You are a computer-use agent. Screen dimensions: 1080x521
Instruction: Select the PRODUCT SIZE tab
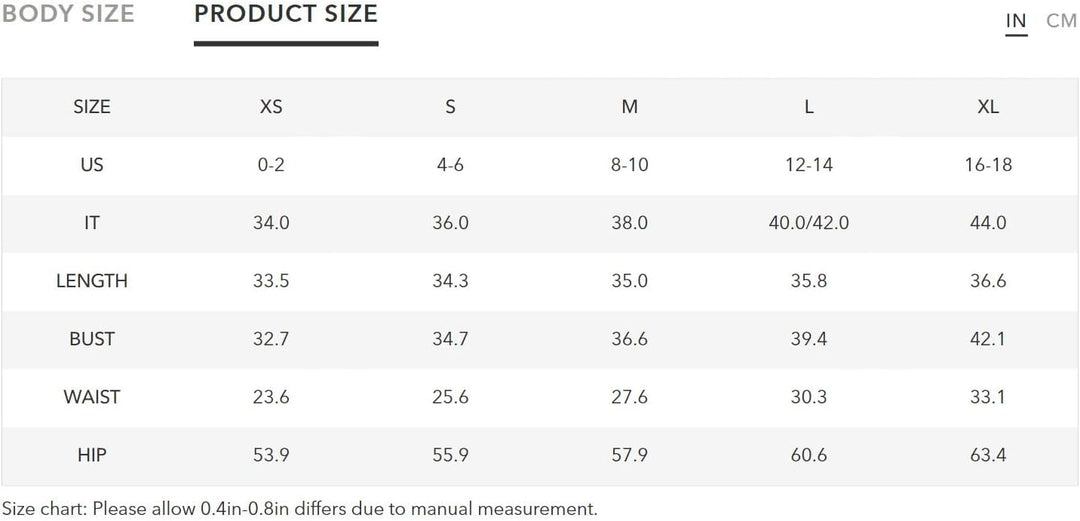[286, 14]
